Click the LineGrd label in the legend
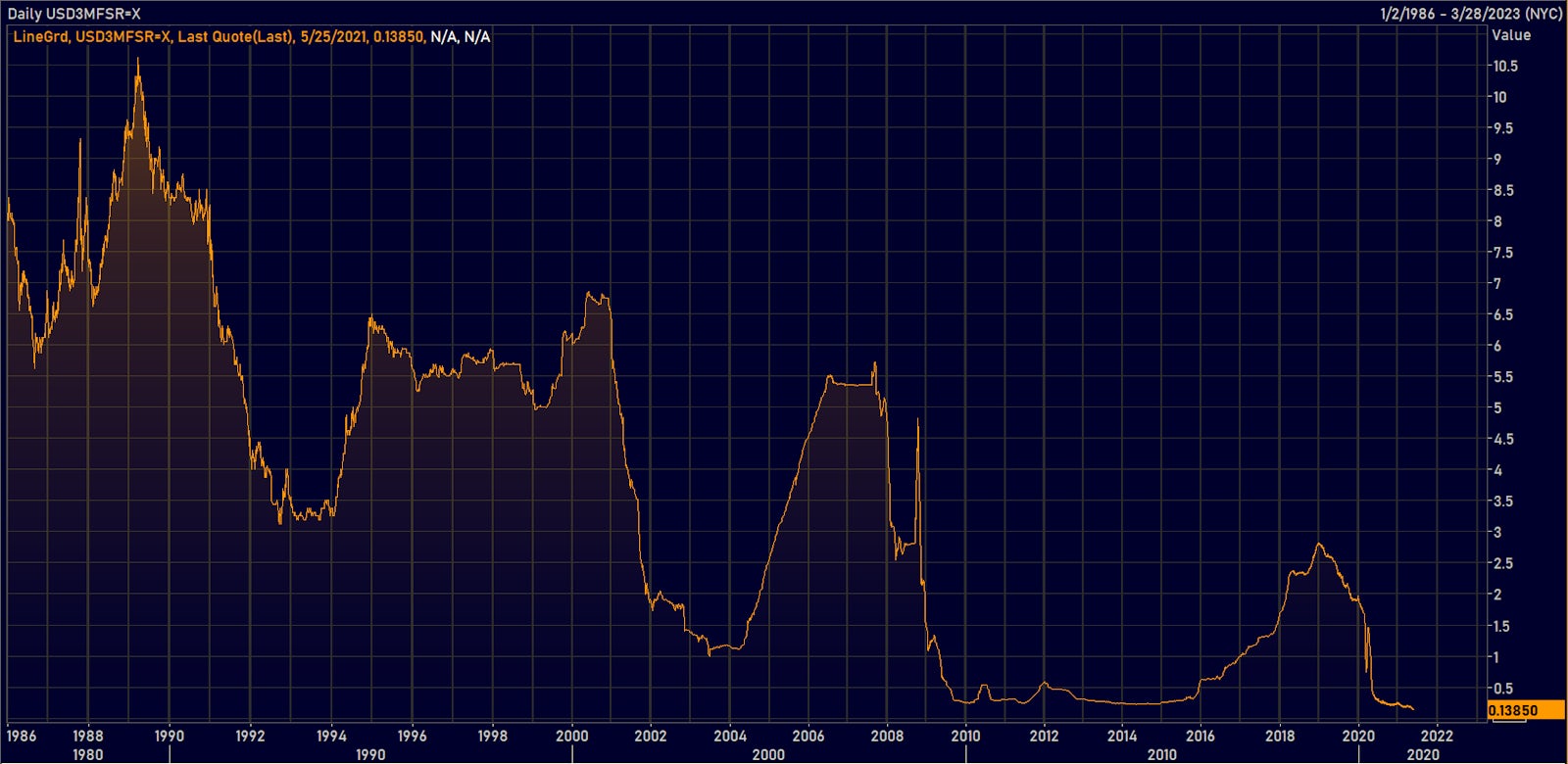Image resolution: width=1568 pixels, height=764 pixels. [40, 37]
